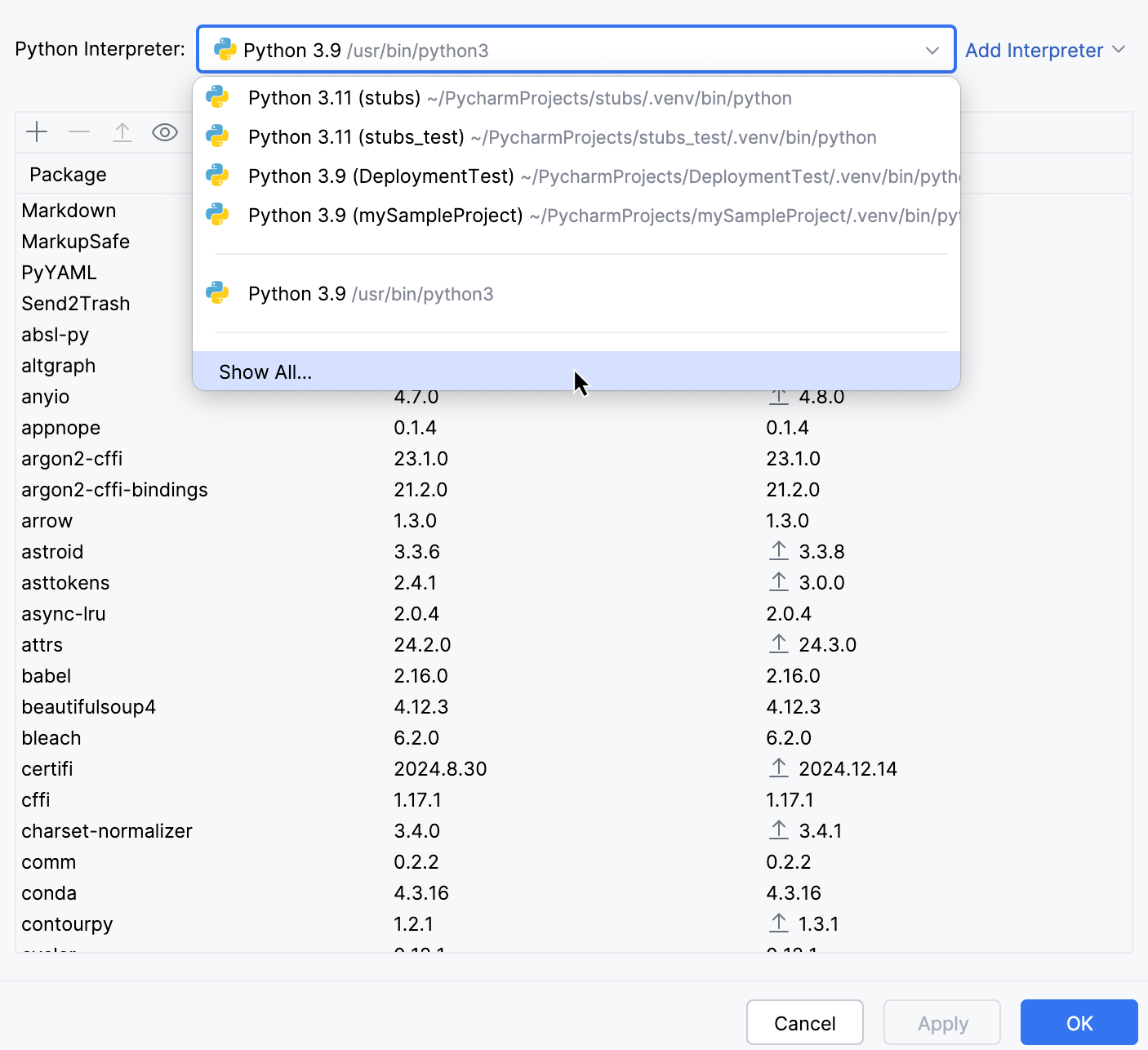Upgrade charset-normalizer to 3.4.1 via its arrow icon
This screenshot has width=1148, height=1050.
pos(778,830)
